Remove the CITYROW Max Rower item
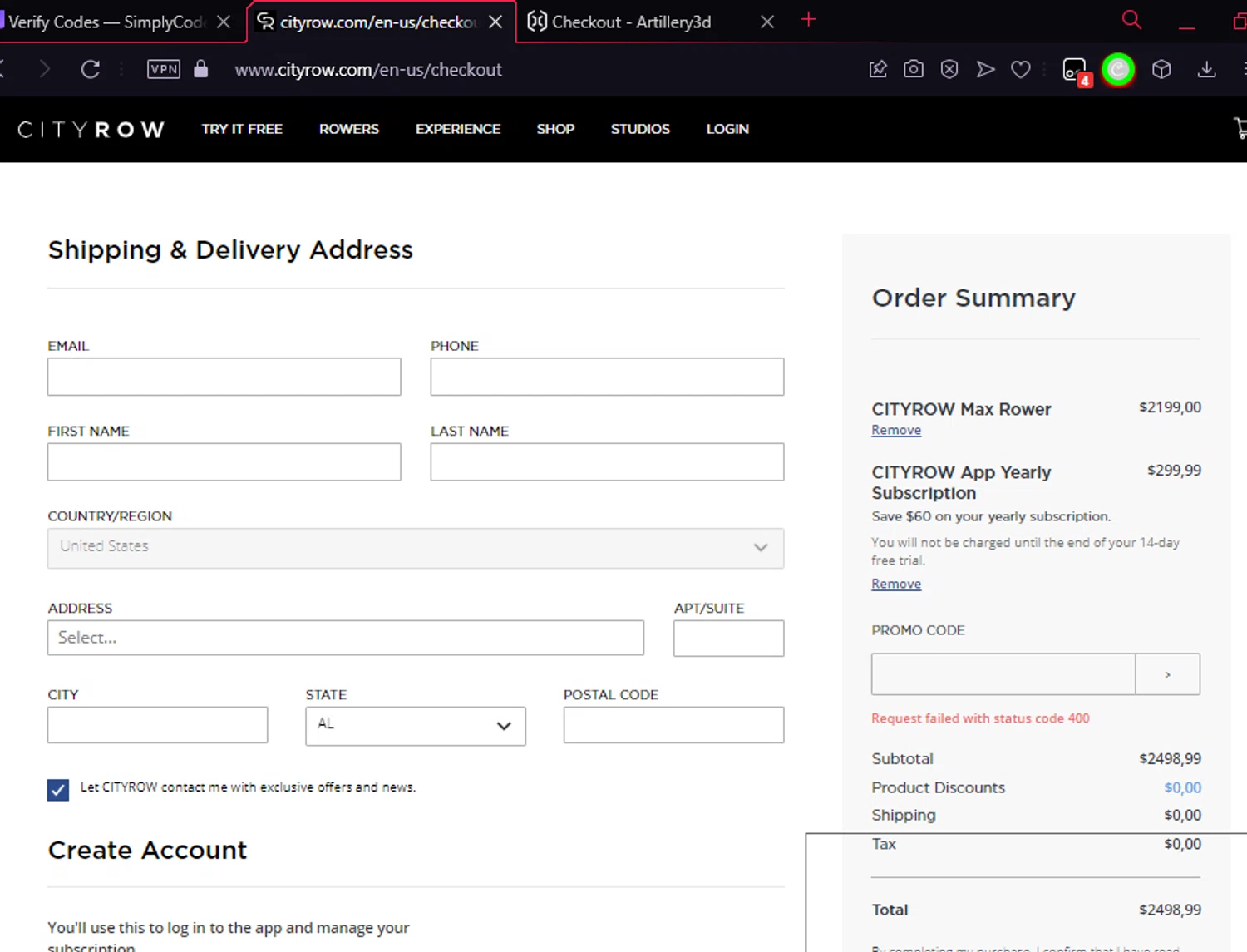Viewport: 1247px width, 952px height. coord(896,430)
